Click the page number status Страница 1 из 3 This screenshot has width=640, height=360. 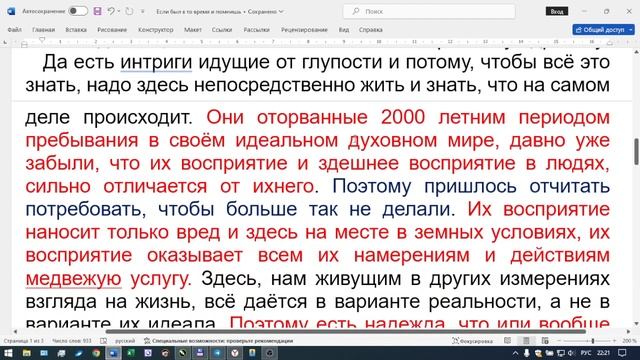pos(23,341)
